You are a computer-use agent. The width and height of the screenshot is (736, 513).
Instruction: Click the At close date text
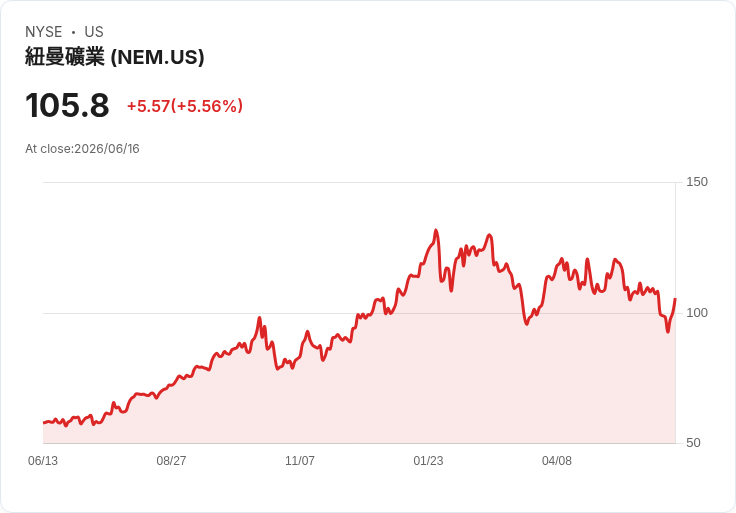point(82,149)
